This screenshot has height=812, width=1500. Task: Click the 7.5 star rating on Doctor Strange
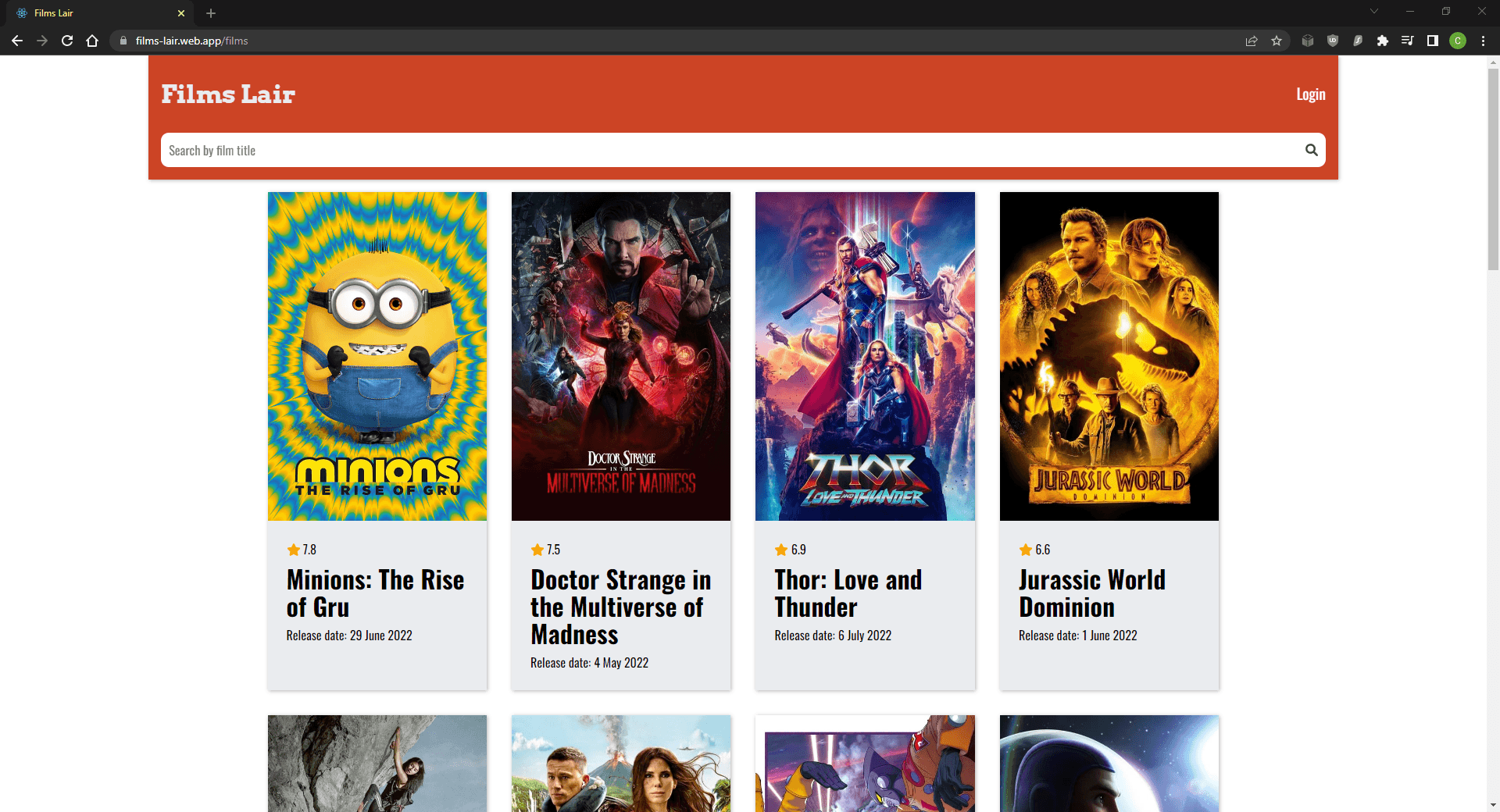click(545, 550)
